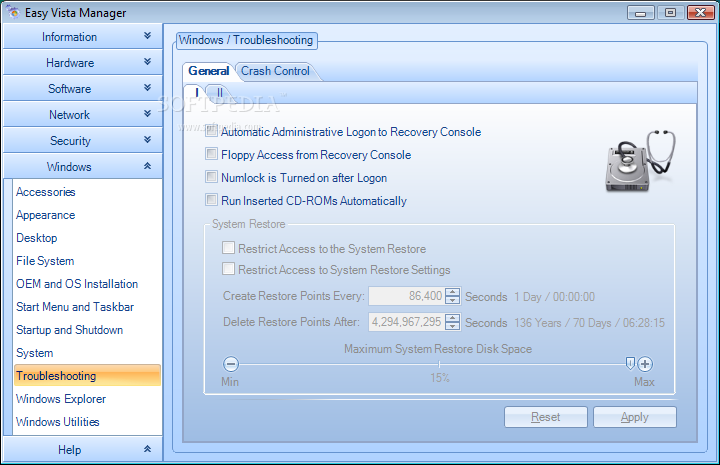Click the Software section header
The image size is (720, 465).
83,88
